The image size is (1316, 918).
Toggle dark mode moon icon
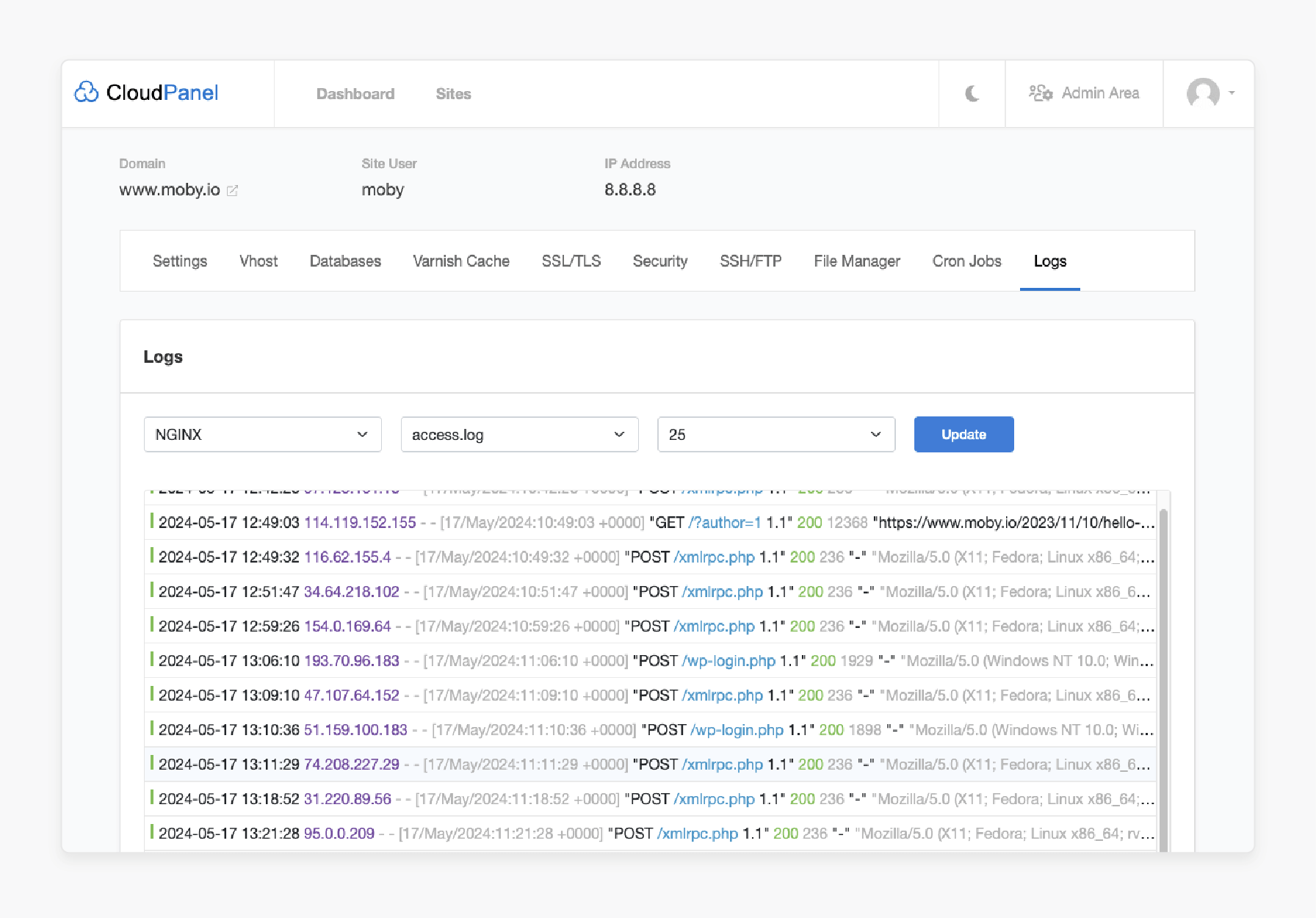[972, 93]
